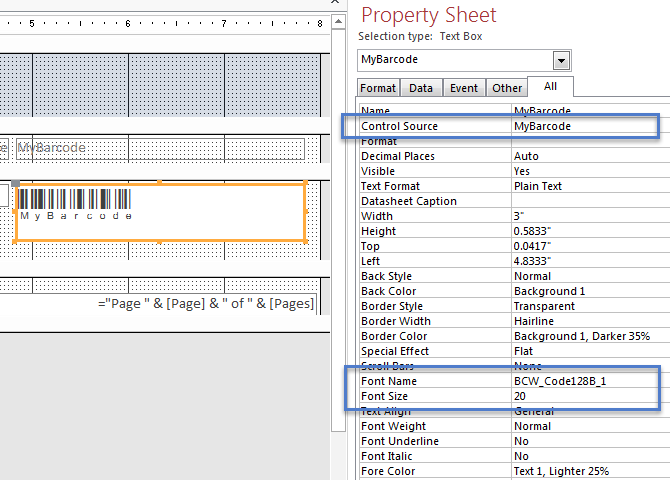Select the page number expression text box

click(x=206, y=303)
